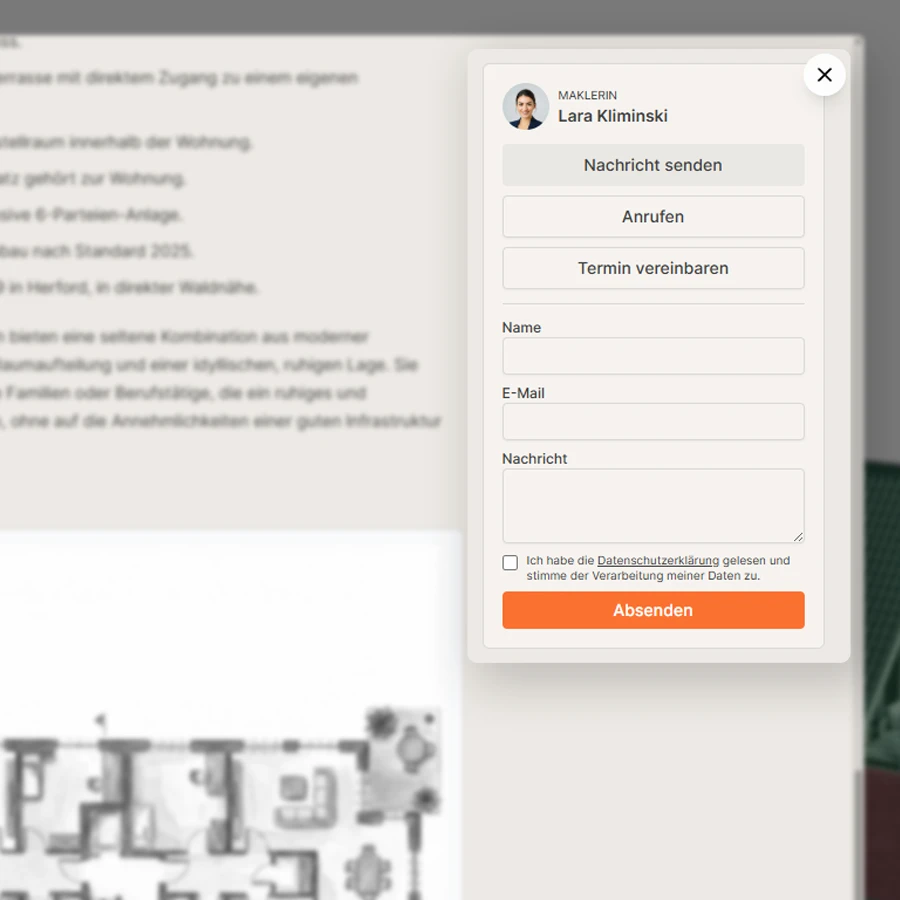Click the page scrollbar on the right edge
This screenshot has width=900, height=900.
pos(859,832)
